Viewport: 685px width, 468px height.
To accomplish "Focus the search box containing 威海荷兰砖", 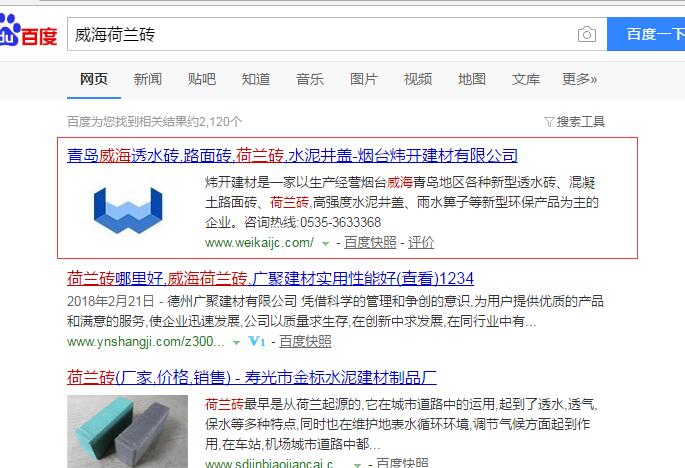I will 320,35.
